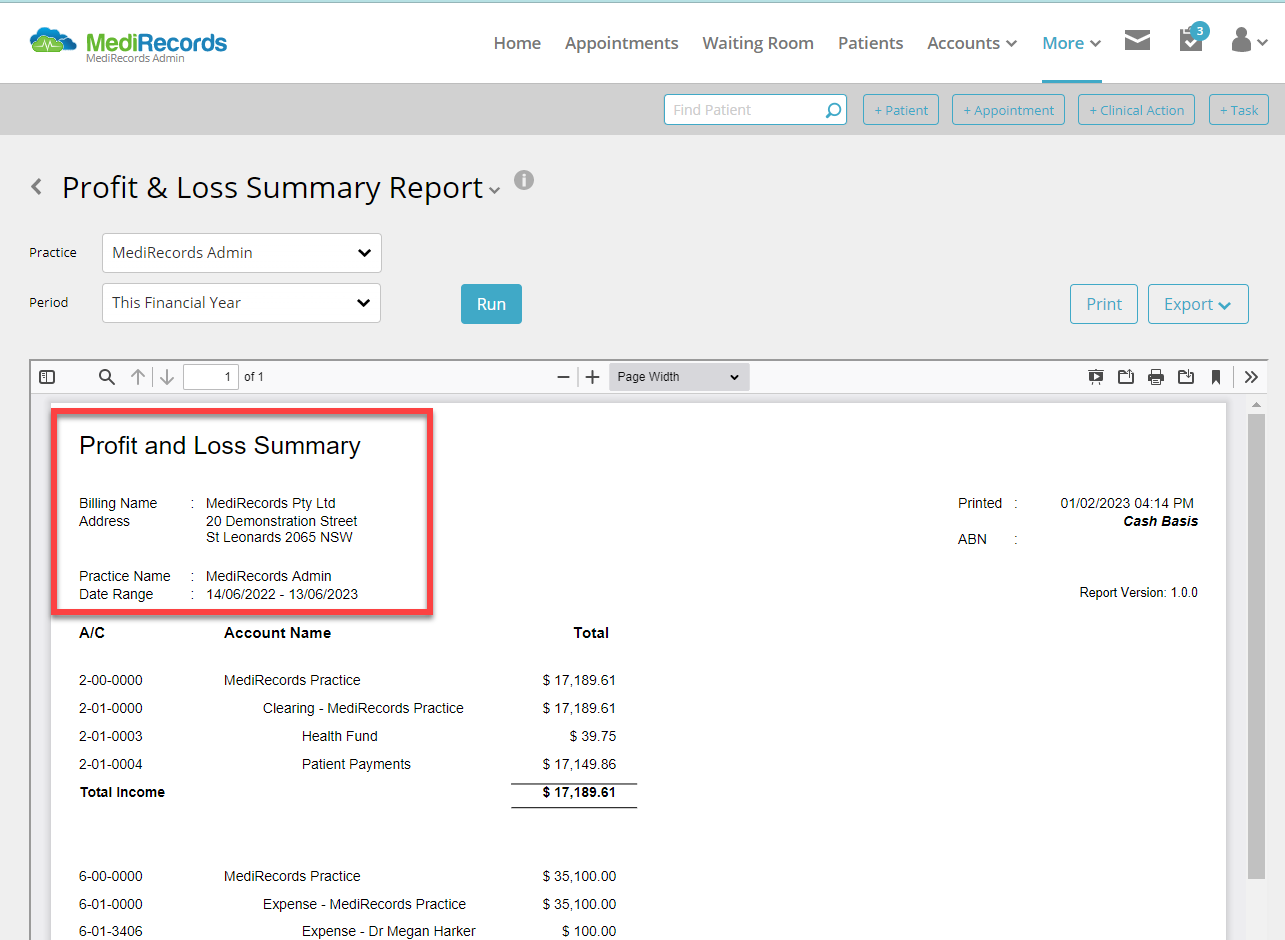Zoom out using the minus icon
1285x940 pixels.
563,377
